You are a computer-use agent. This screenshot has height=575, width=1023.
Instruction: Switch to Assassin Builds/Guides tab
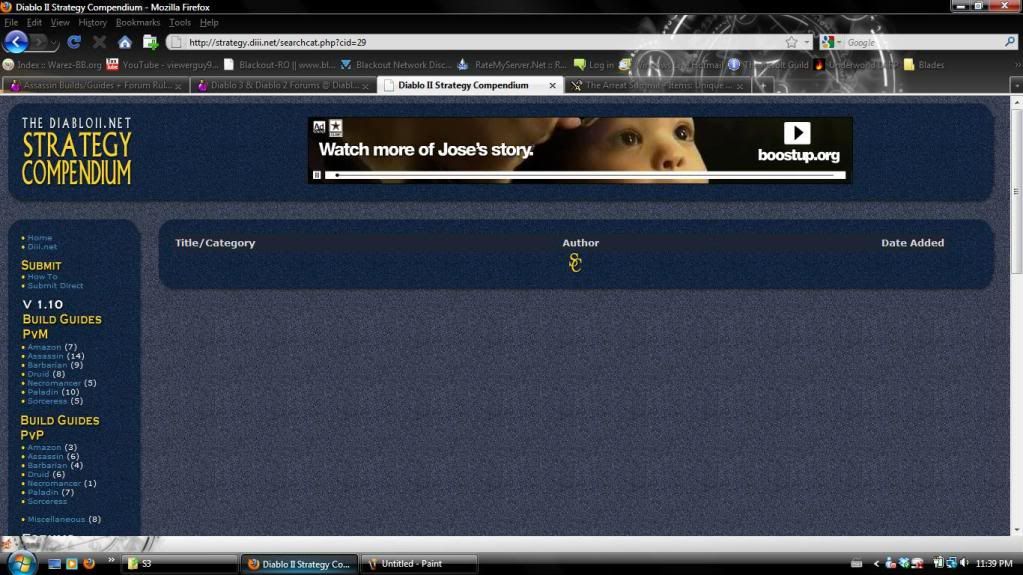(95, 85)
